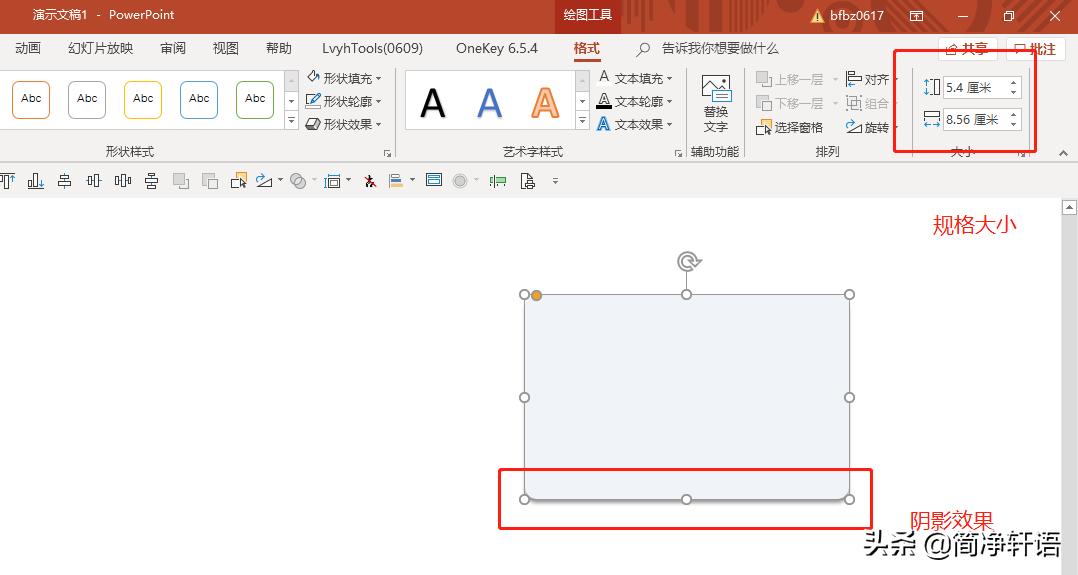Viewport: 1078px width, 575px height.
Task: Click the blue slide layout icon in quick toolbar
Action: (434, 180)
